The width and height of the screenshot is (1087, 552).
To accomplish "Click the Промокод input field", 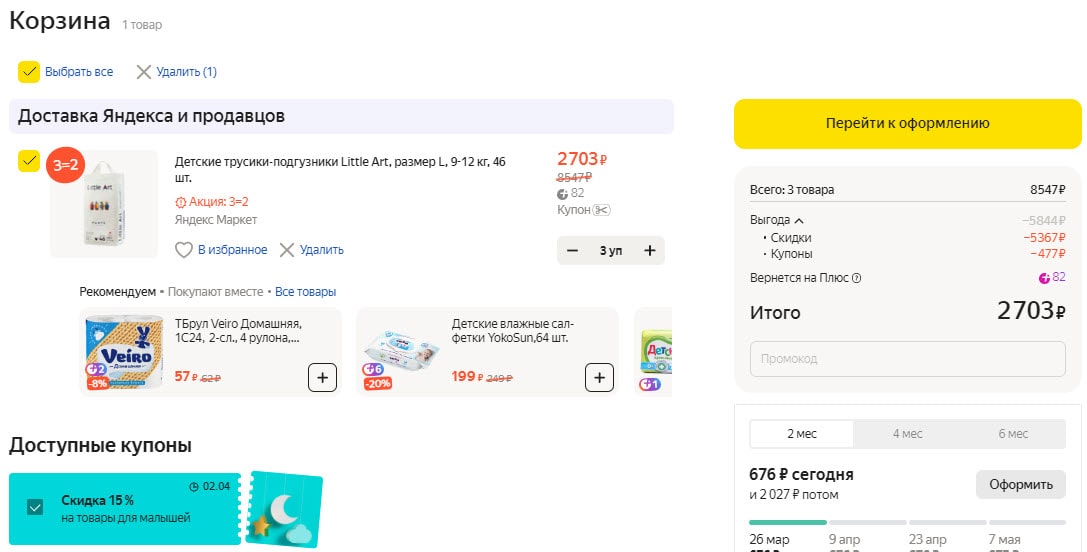I will pos(907,358).
